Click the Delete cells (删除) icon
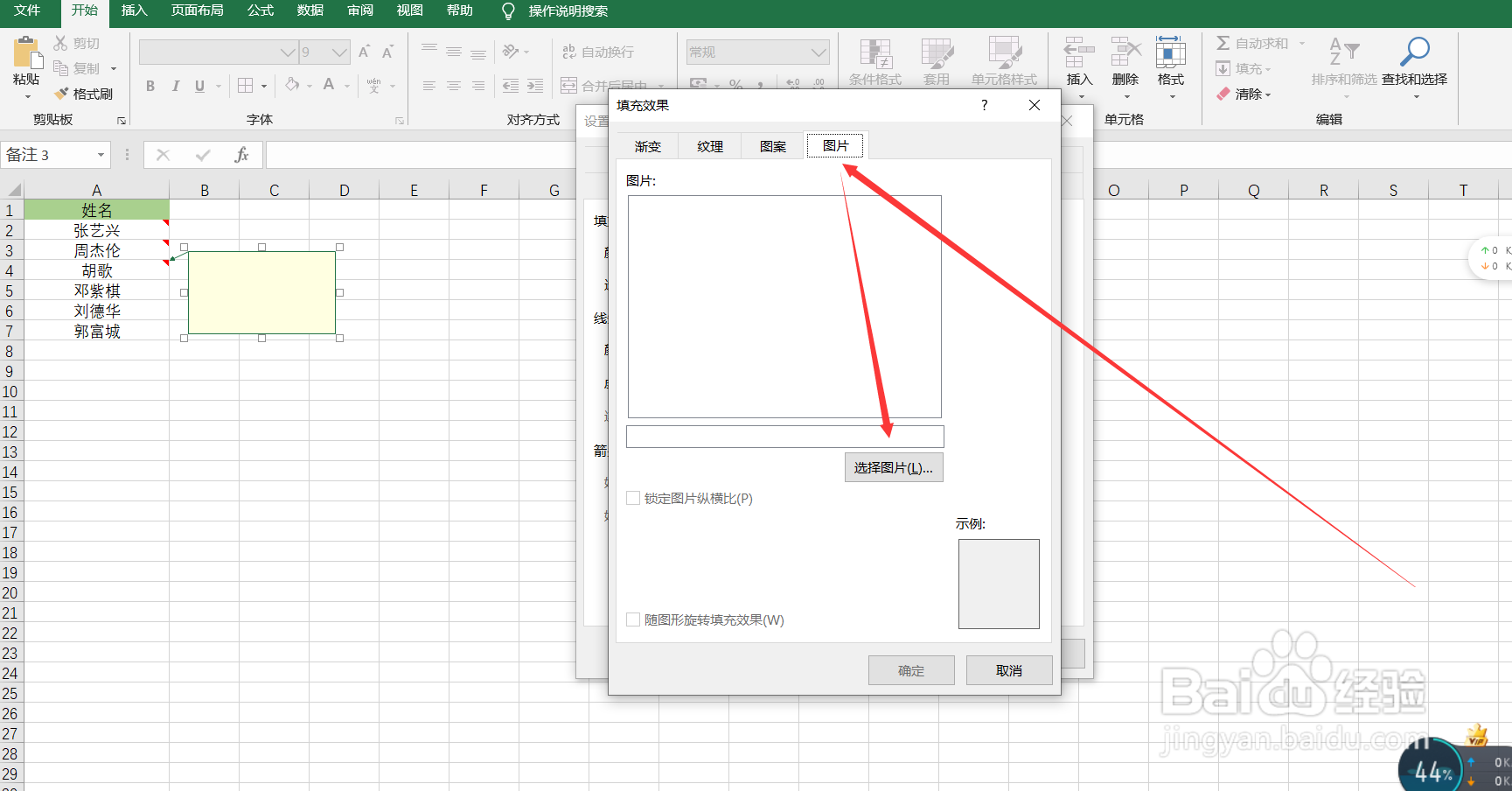Viewport: 1512px width, 791px height. [1125, 52]
